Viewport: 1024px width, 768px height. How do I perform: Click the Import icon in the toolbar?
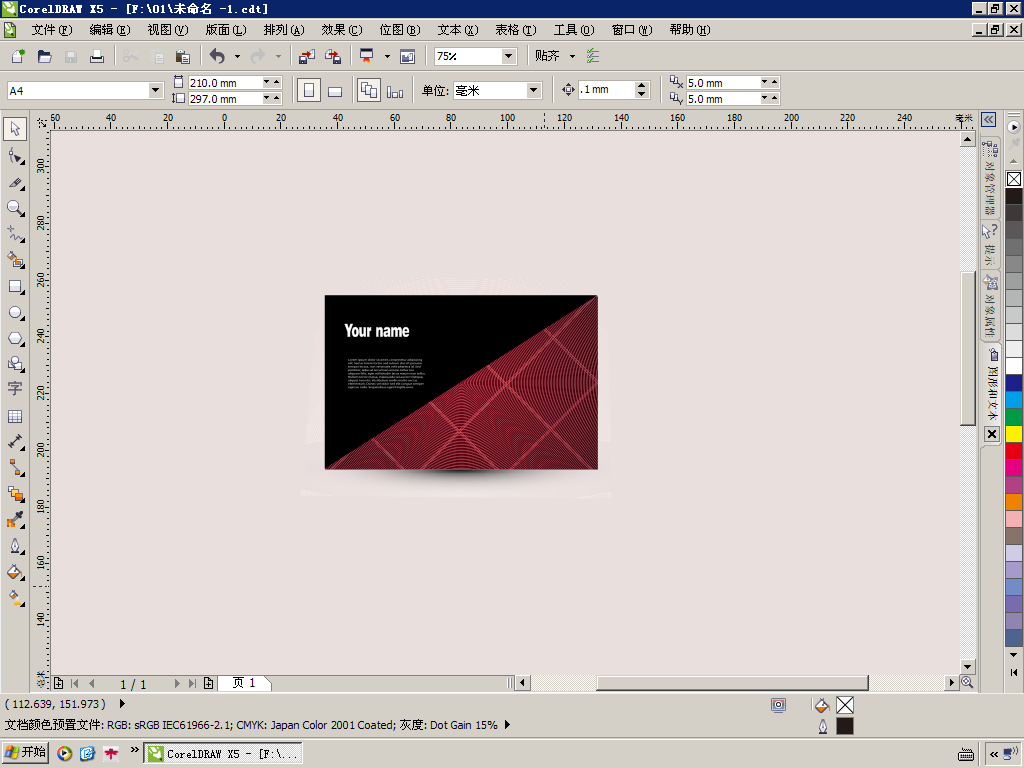(x=307, y=56)
